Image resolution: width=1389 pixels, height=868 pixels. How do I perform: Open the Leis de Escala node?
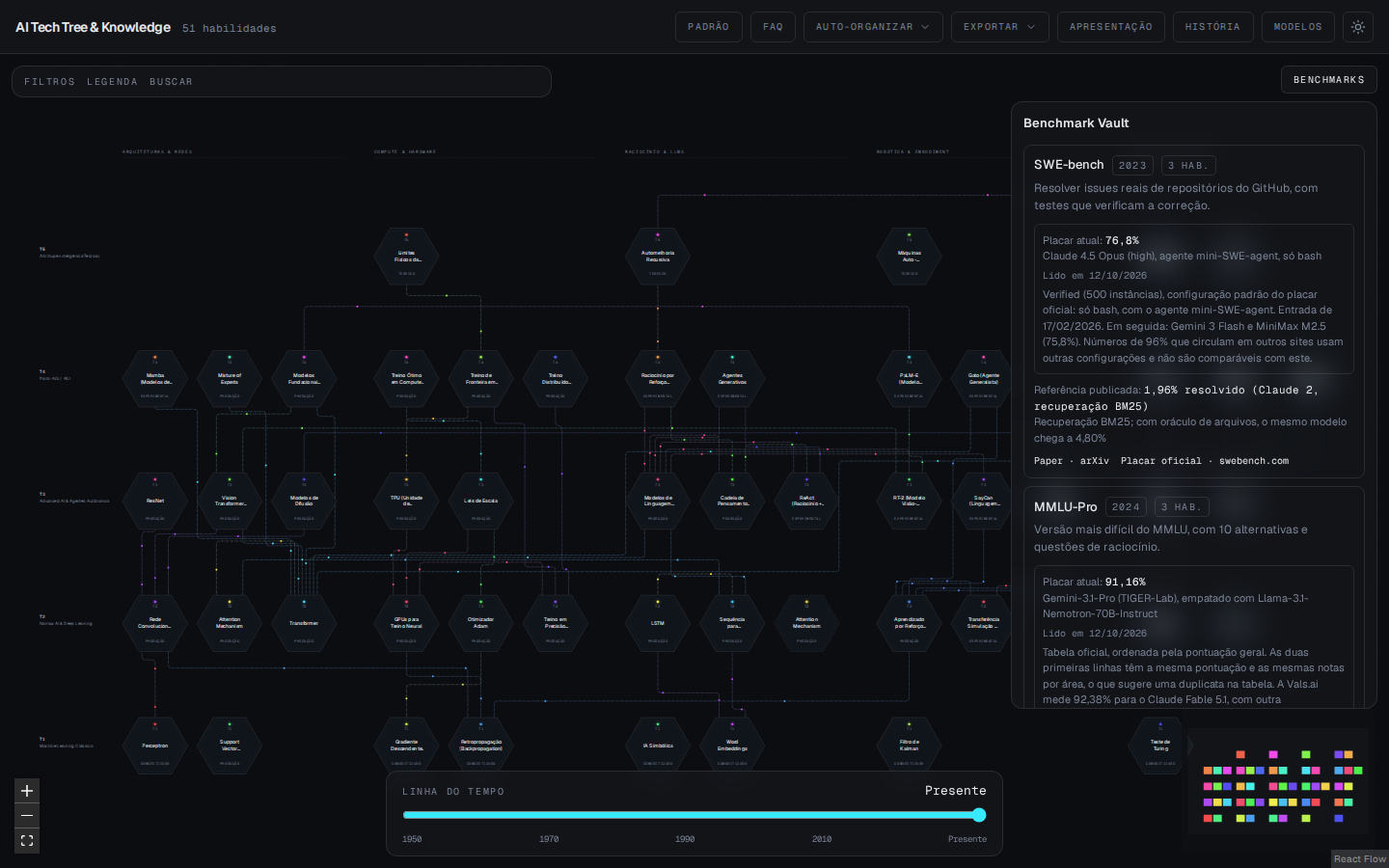pos(481,502)
